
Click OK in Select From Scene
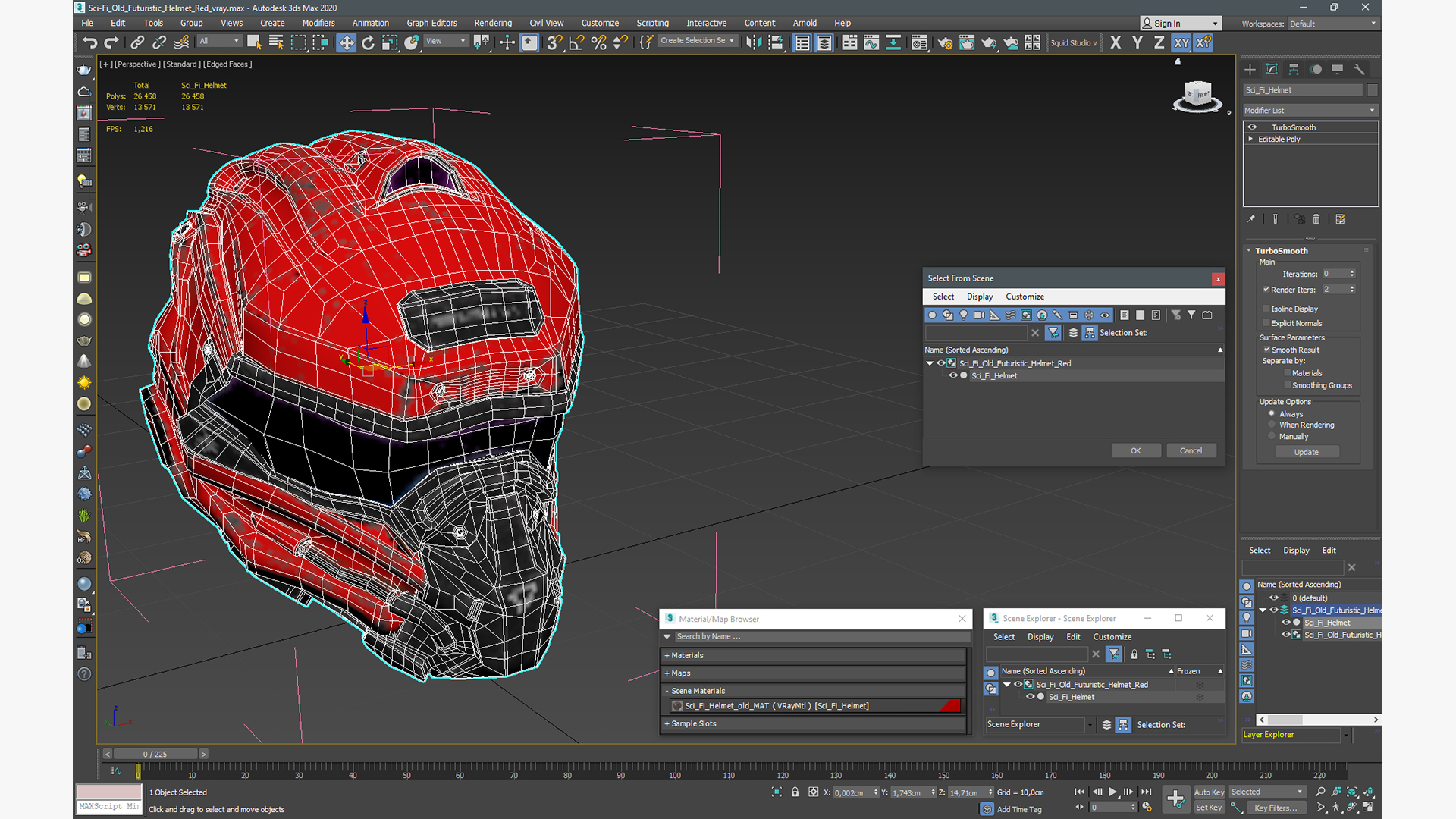pyautogui.click(x=1136, y=450)
